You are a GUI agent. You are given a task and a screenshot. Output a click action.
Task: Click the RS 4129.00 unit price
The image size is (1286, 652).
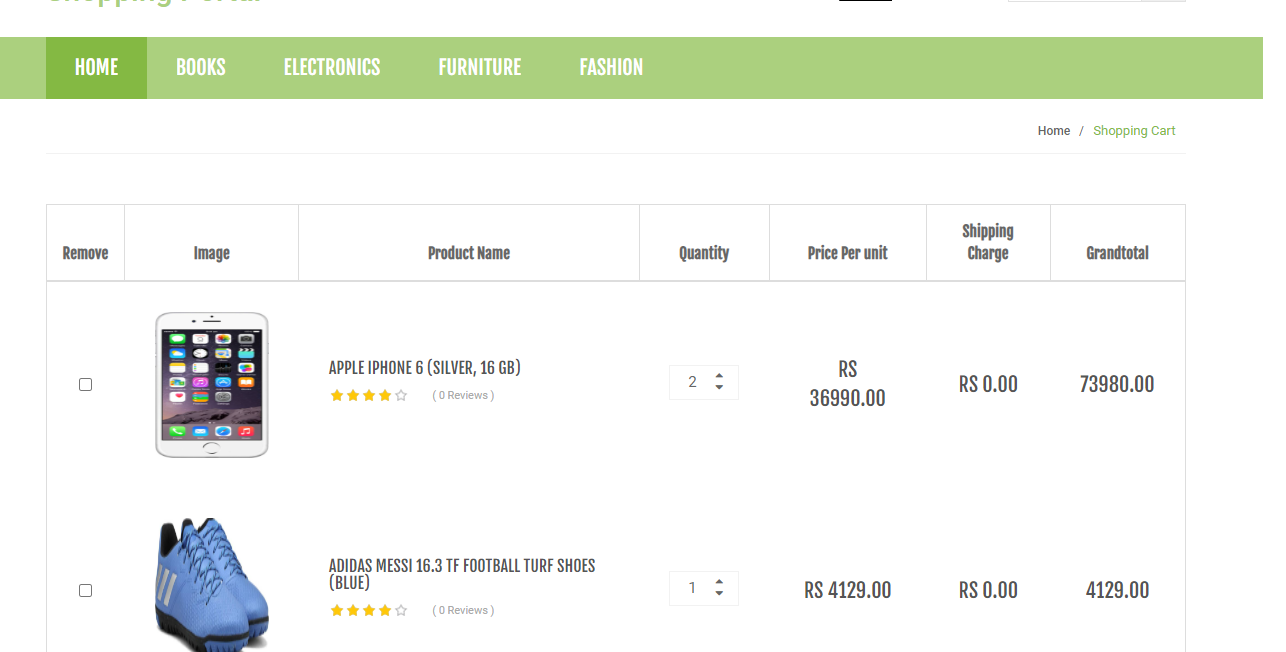pyautogui.click(x=848, y=590)
